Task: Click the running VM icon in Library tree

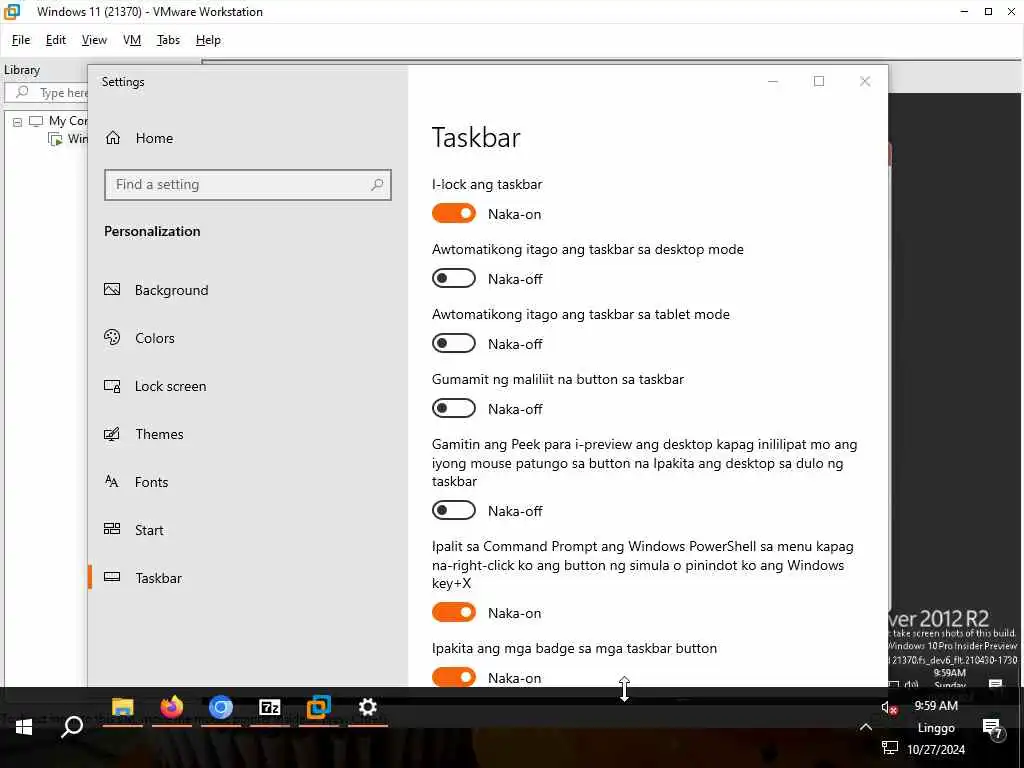Action: (x=56, y=139)
